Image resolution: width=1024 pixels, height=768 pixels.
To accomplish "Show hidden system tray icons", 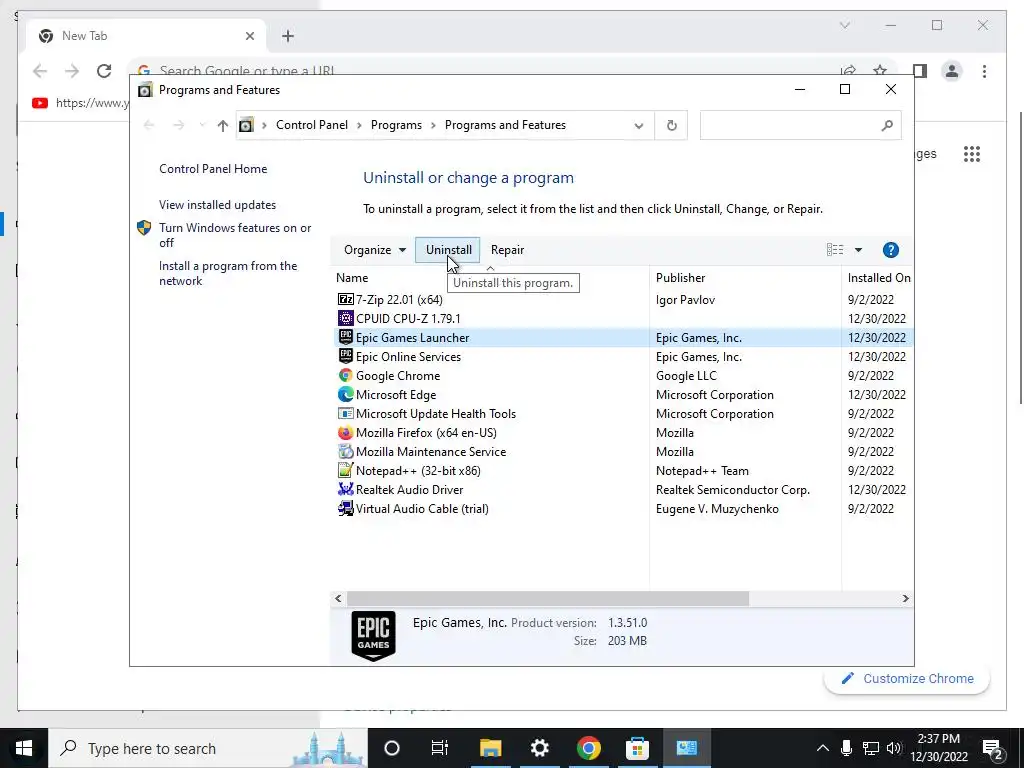I will click(823, 748).
